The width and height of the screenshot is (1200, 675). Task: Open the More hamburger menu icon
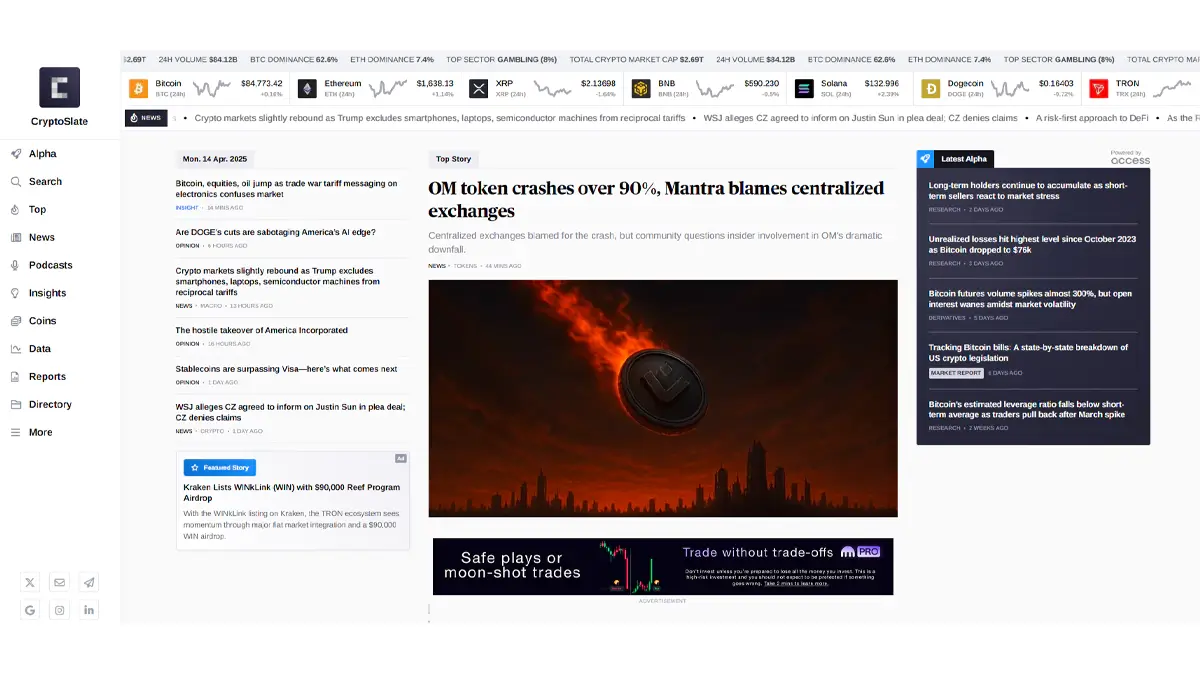(16, 432)
